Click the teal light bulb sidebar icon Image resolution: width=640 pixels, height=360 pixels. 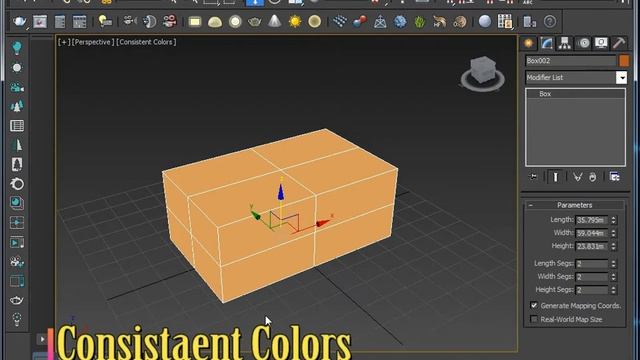tap(17, 48)
